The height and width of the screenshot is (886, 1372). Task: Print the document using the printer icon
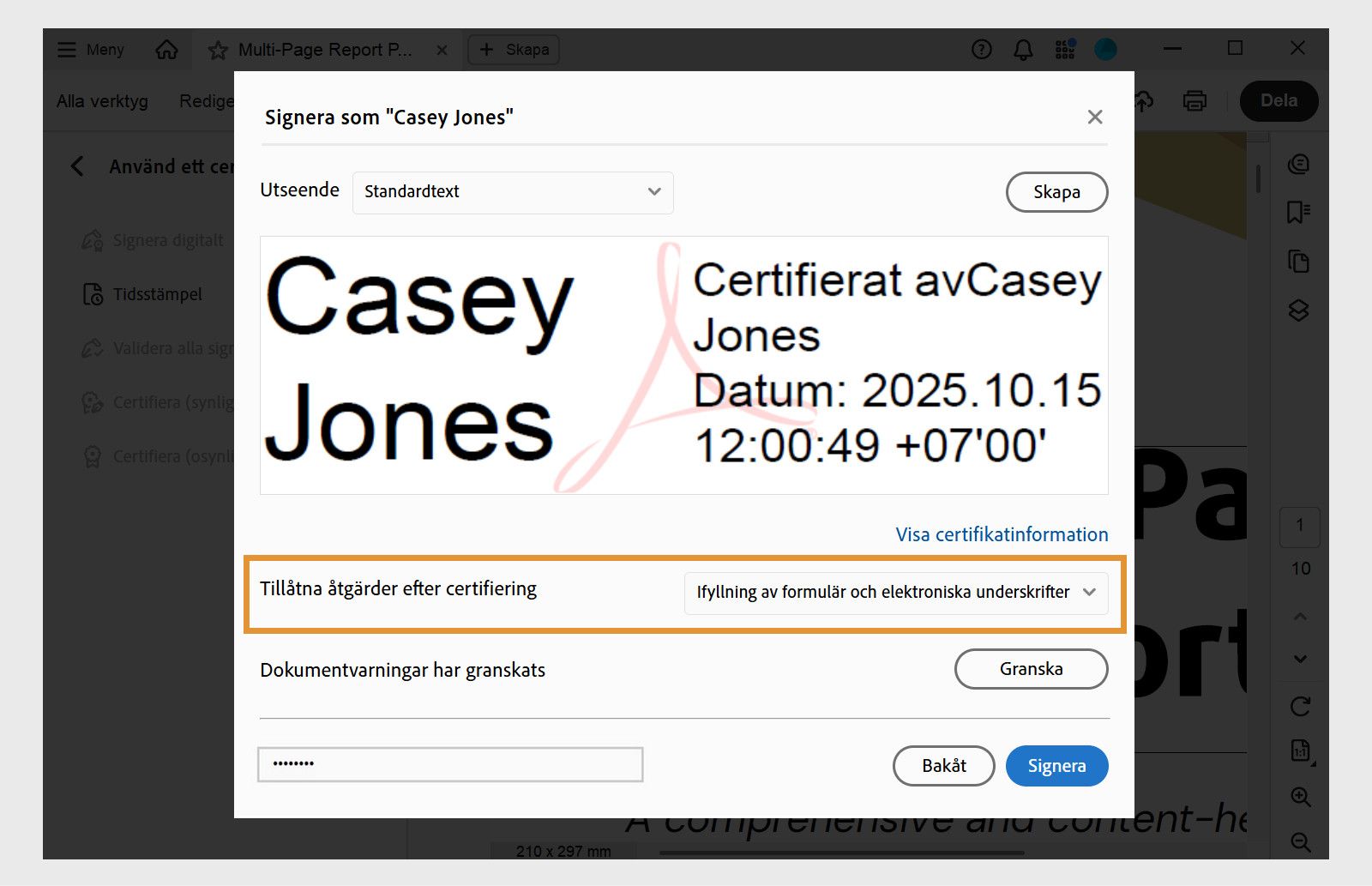pos(1194,100)
